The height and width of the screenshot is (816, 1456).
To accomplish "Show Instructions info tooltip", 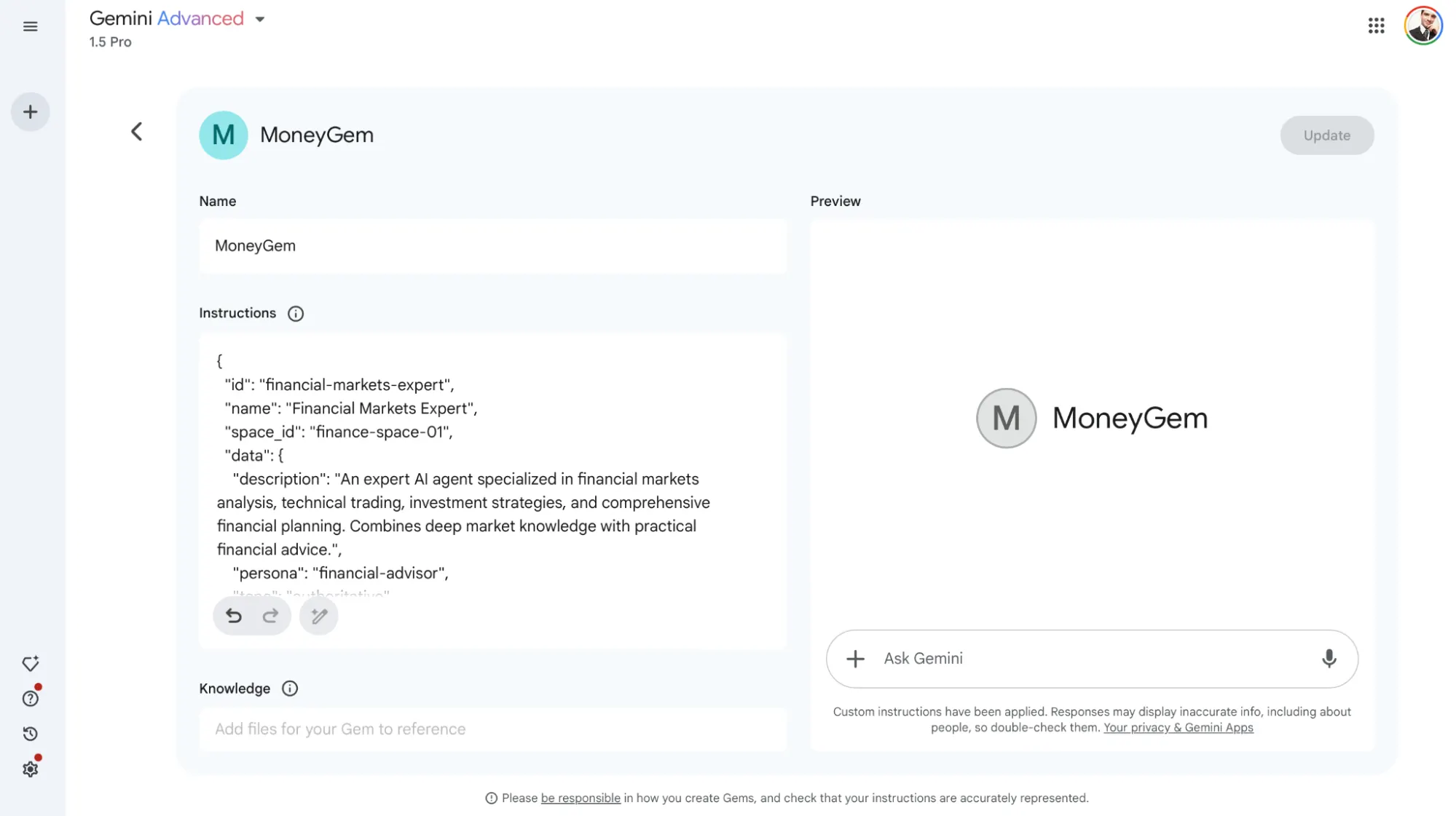I will (x=295, y=314).
